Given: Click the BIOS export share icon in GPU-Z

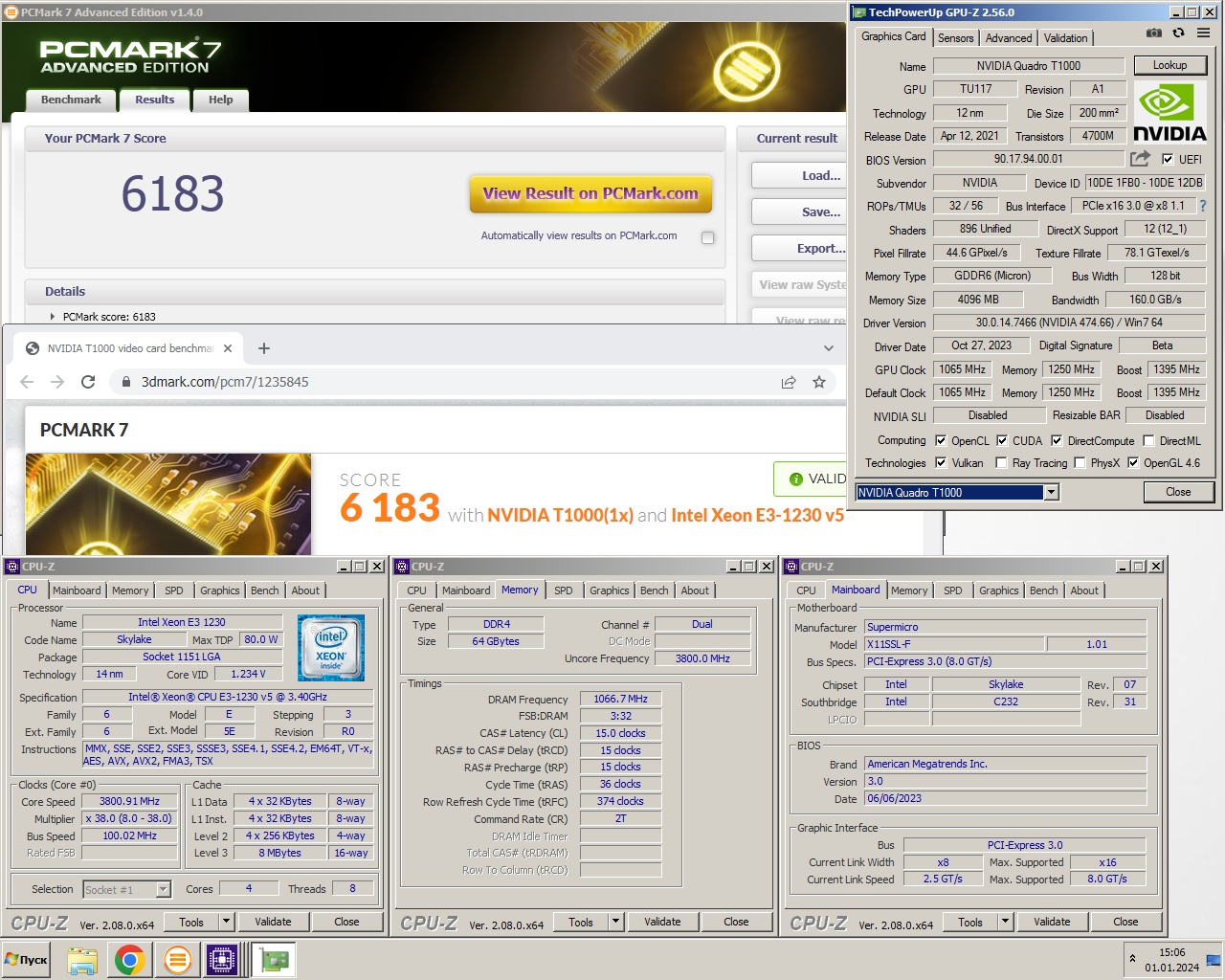Looking at the screenshot, I should [1140, 159].
